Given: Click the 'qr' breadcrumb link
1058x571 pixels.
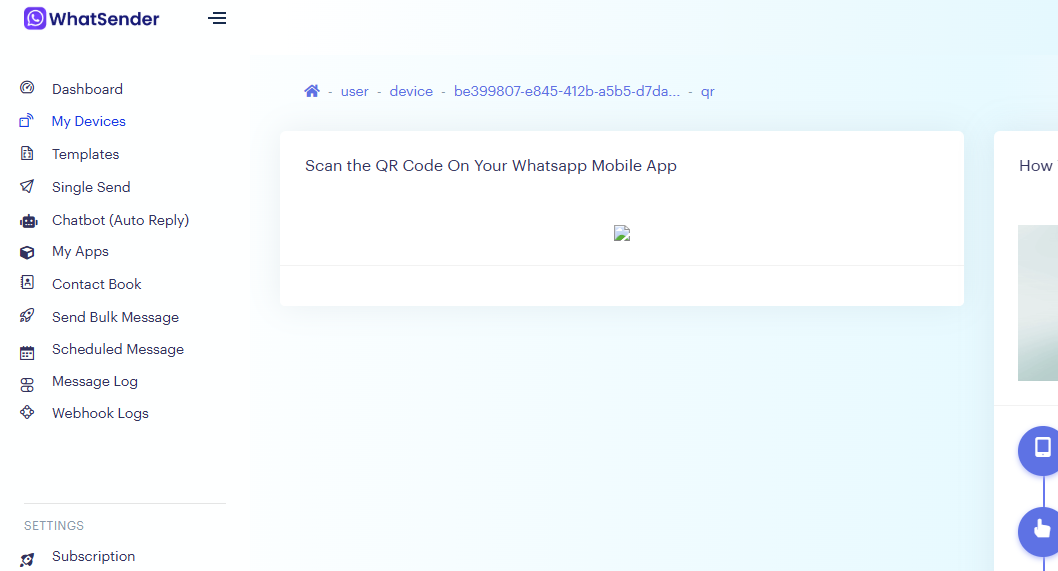Looking at the screenshot, I should 707,92.
